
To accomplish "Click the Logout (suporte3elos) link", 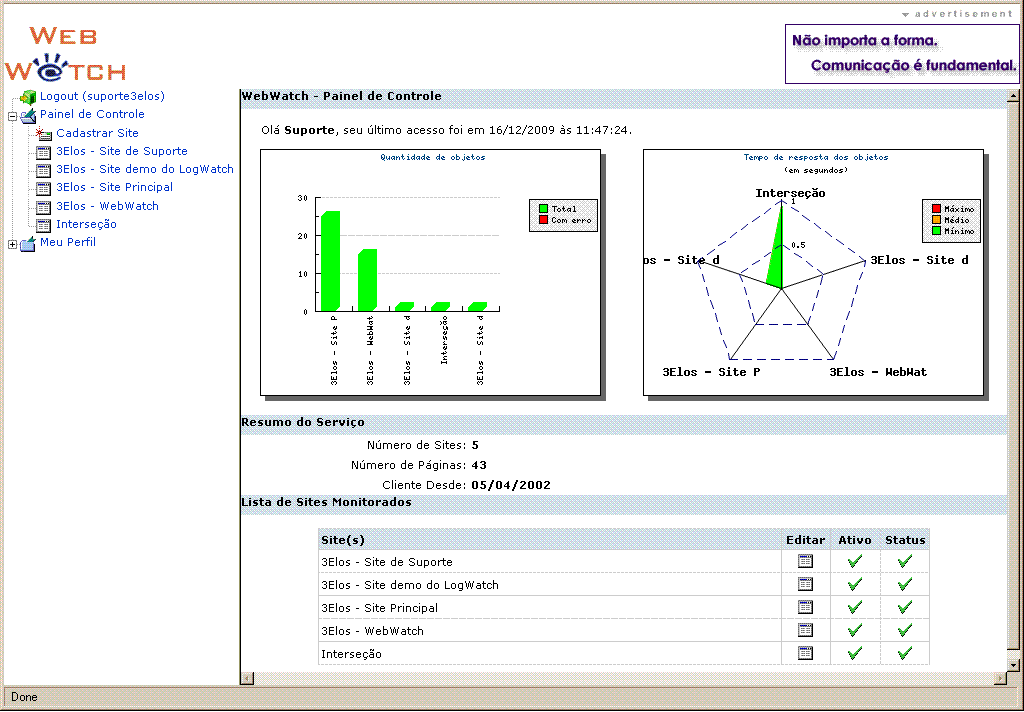I will click(102, 96).
